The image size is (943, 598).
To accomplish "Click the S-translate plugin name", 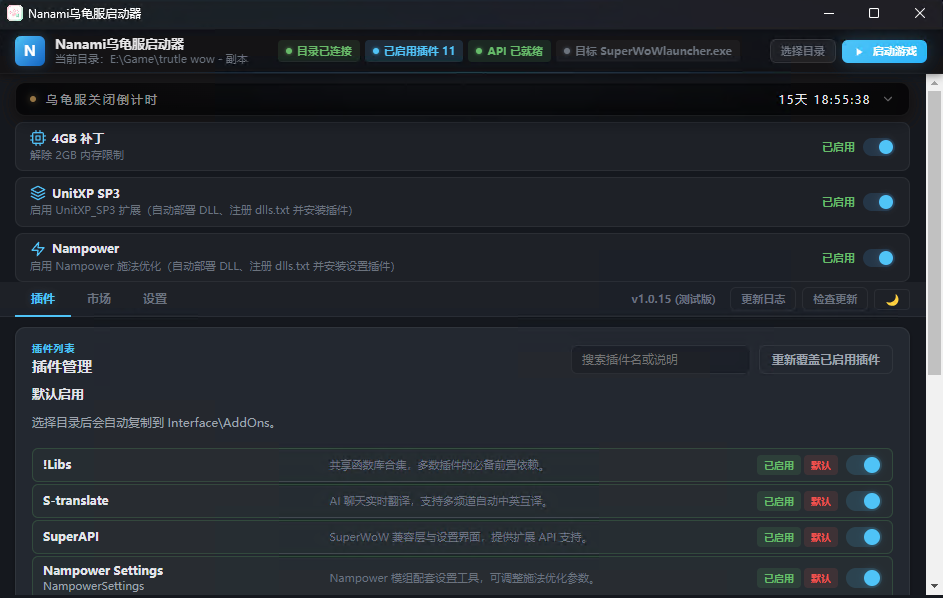I will tap(76, 501).
